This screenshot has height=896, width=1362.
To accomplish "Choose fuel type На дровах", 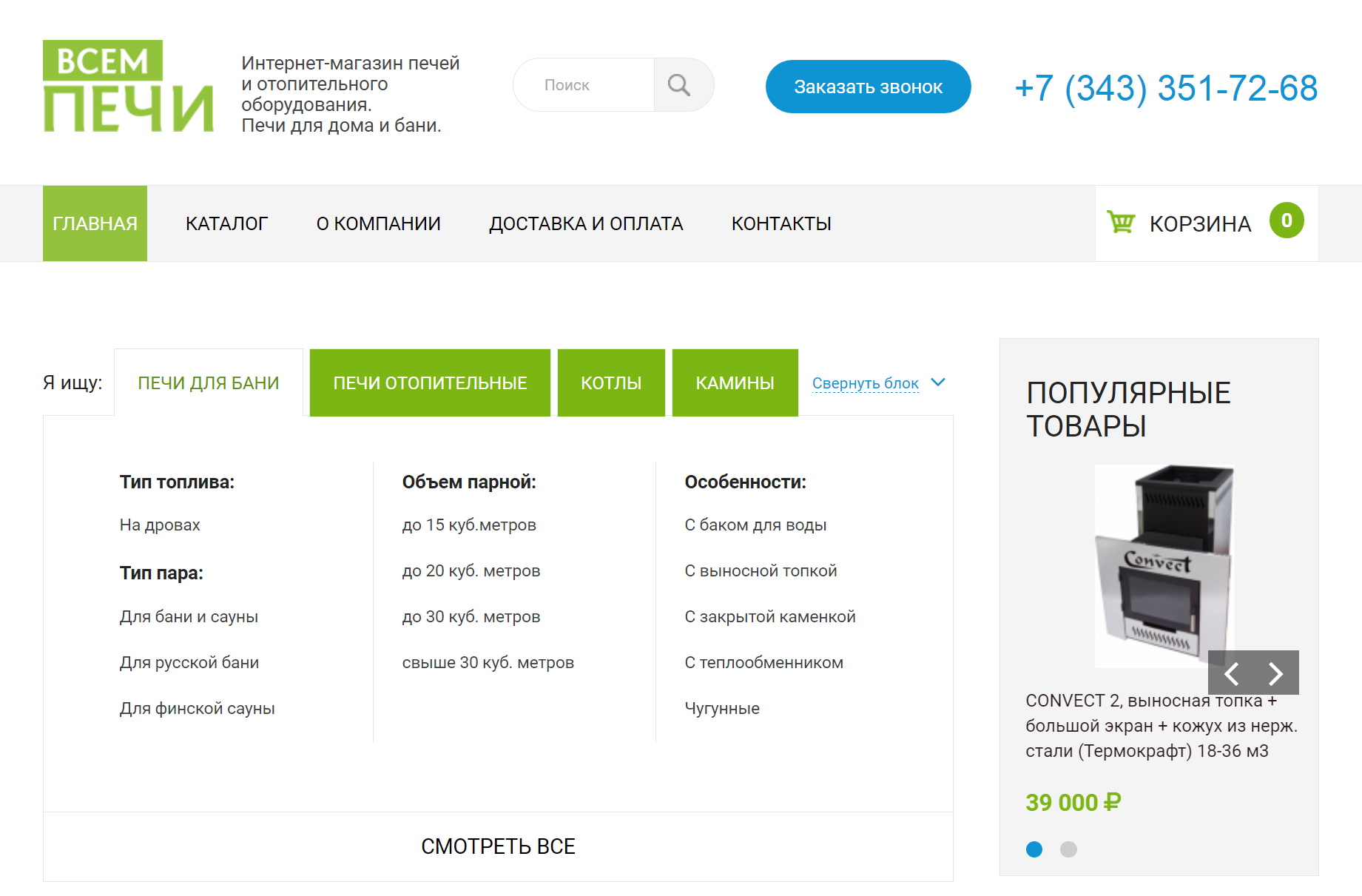I will [160, 525].
